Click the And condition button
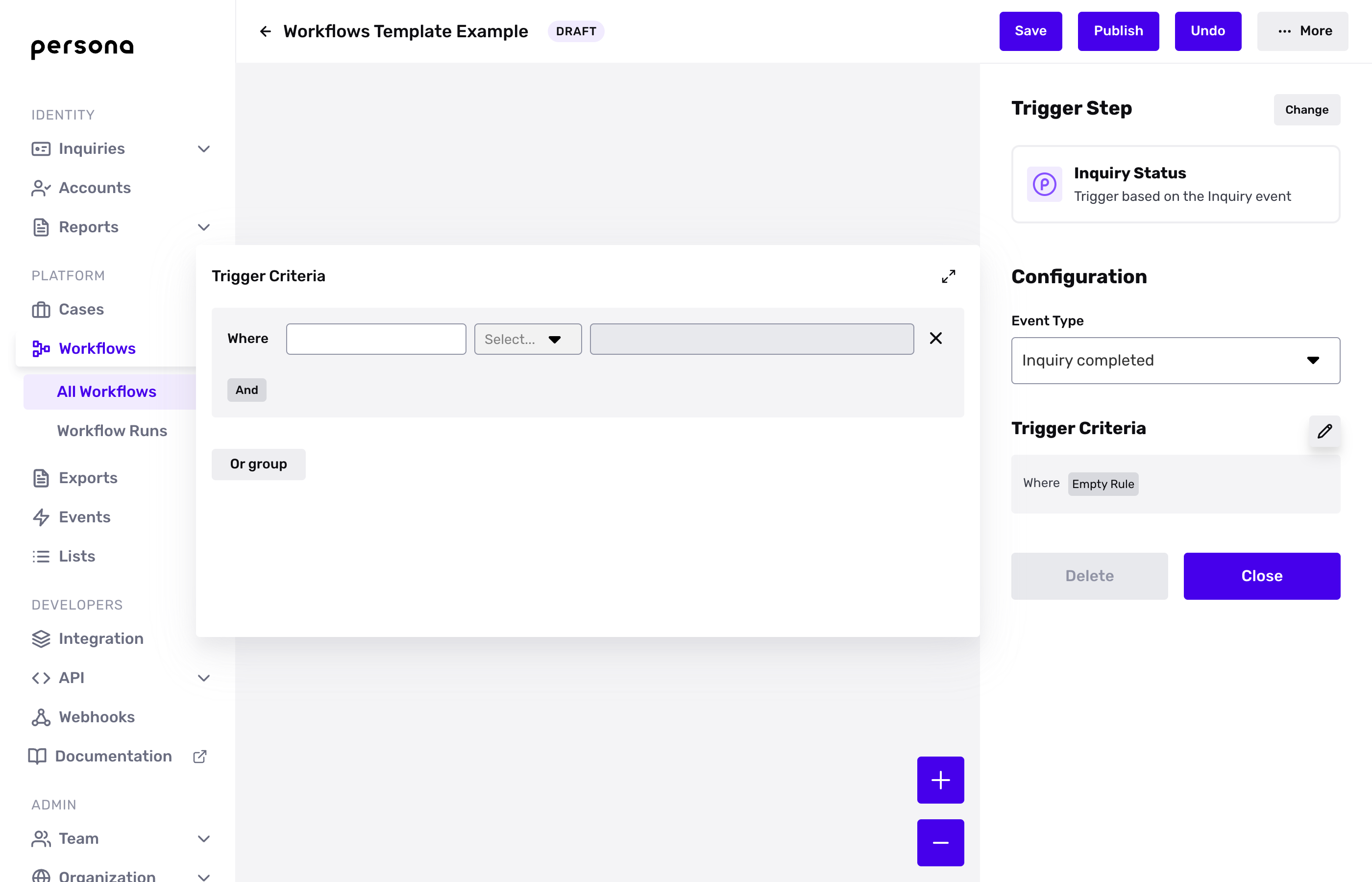Viewport: 1372px width, 882px height. click(247, 390)
